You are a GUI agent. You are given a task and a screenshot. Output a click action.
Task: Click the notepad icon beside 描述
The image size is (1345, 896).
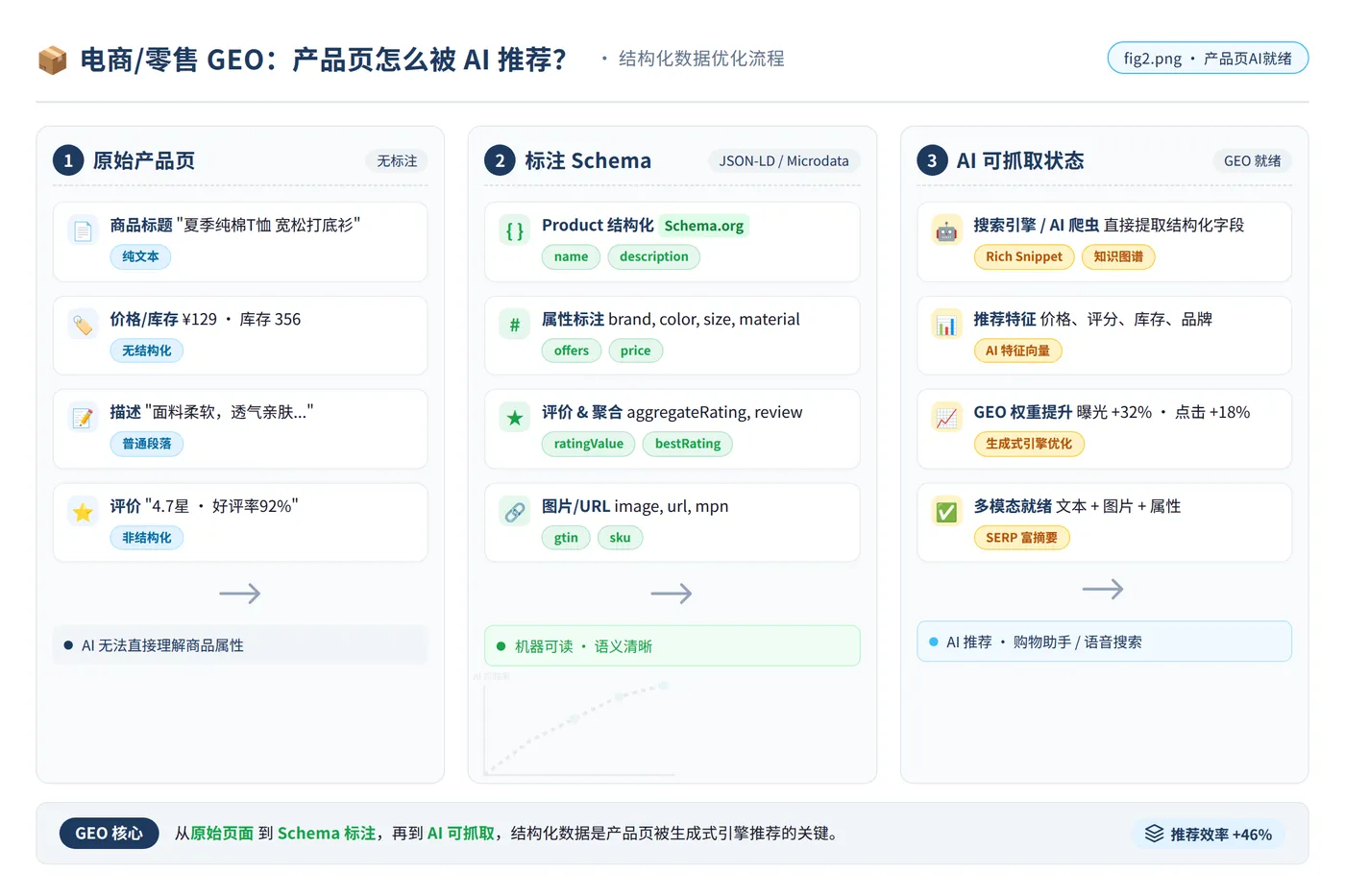(x=84, y=419)
